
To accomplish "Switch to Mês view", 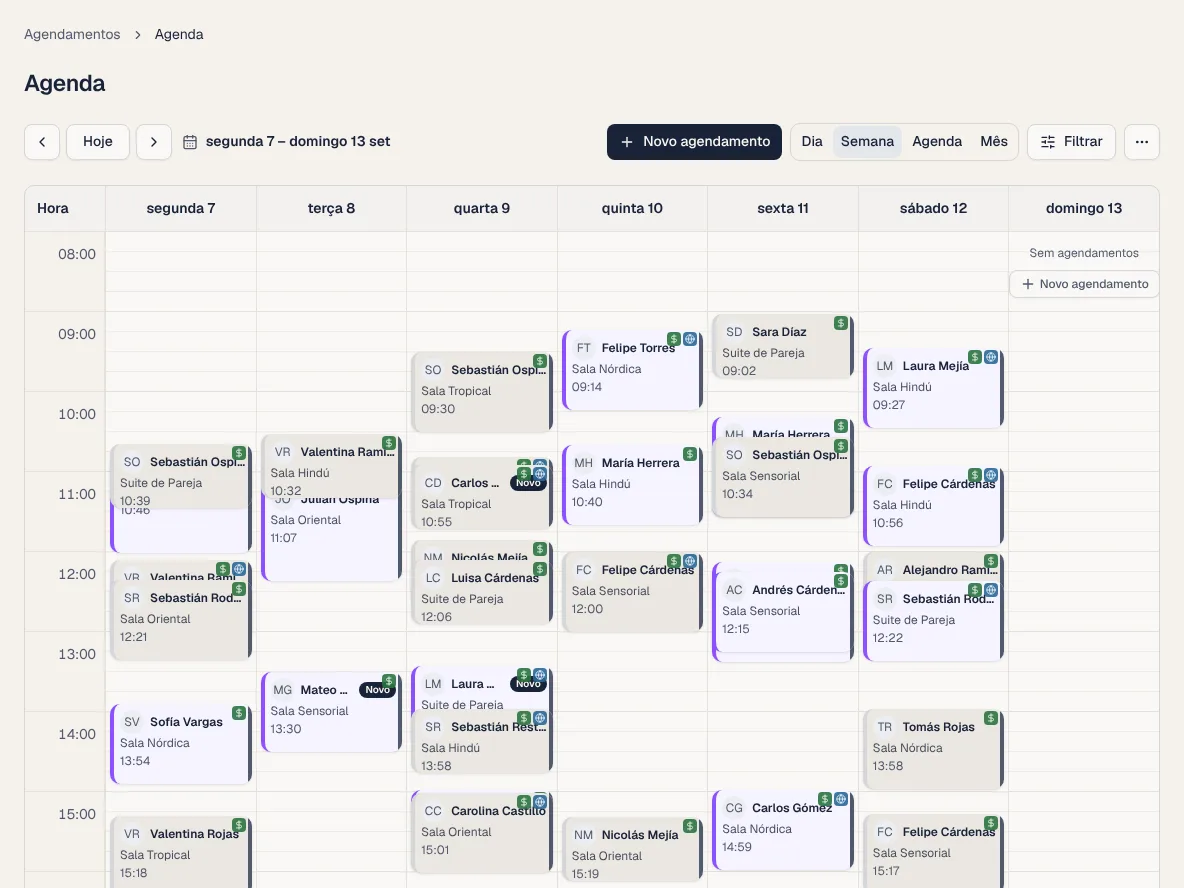I will pyautogui.click(x=994, y=142).
